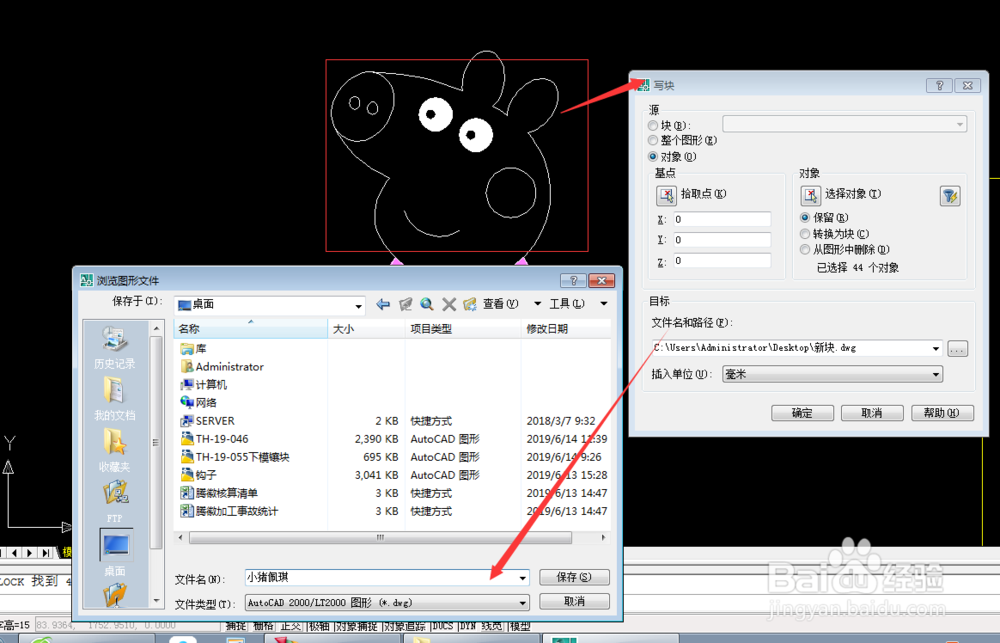Open the 网络 entry in file list
The image size is (1000, 643).
pyautogui.click(x=198, y=403)
